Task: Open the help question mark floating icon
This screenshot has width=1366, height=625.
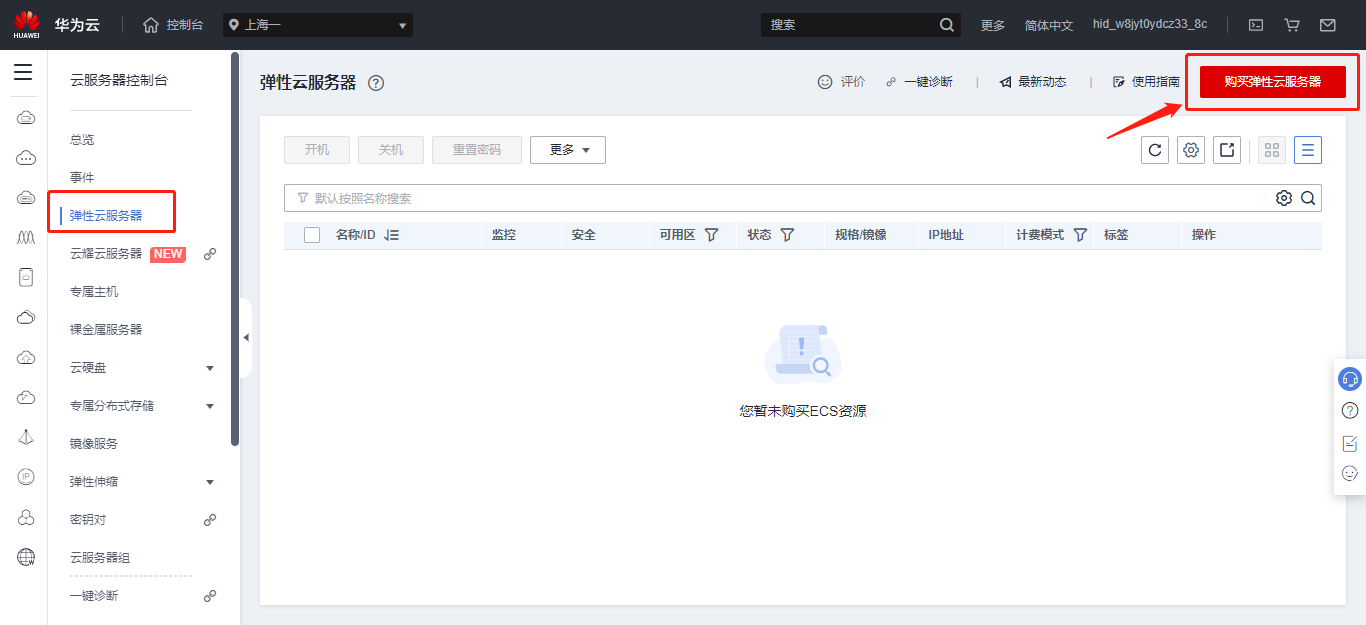Action: 1349,410
